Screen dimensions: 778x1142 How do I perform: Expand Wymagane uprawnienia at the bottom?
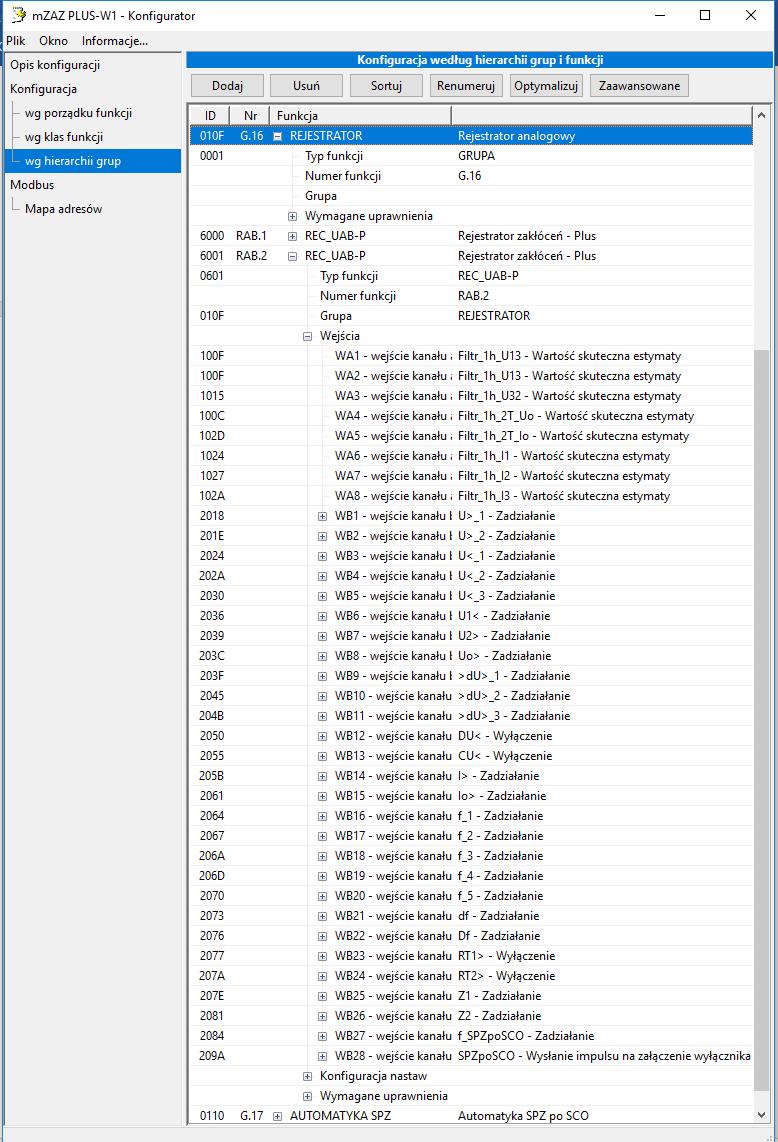pyautogui.click(x=307, y=1096)
